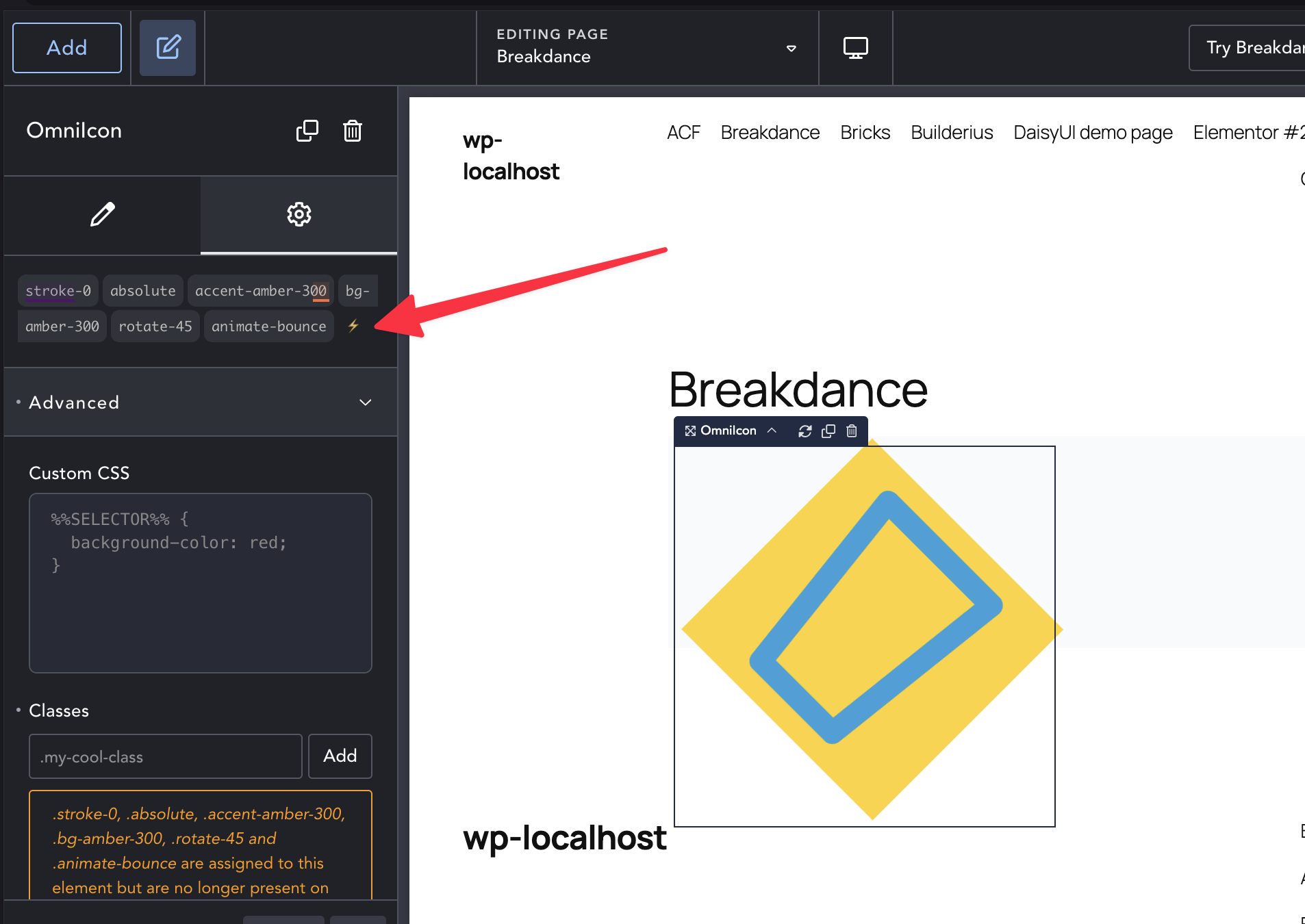Switch to the gear settings tab
The width and height of the screenshot is (1305, 924).
(x=299, y=215)
